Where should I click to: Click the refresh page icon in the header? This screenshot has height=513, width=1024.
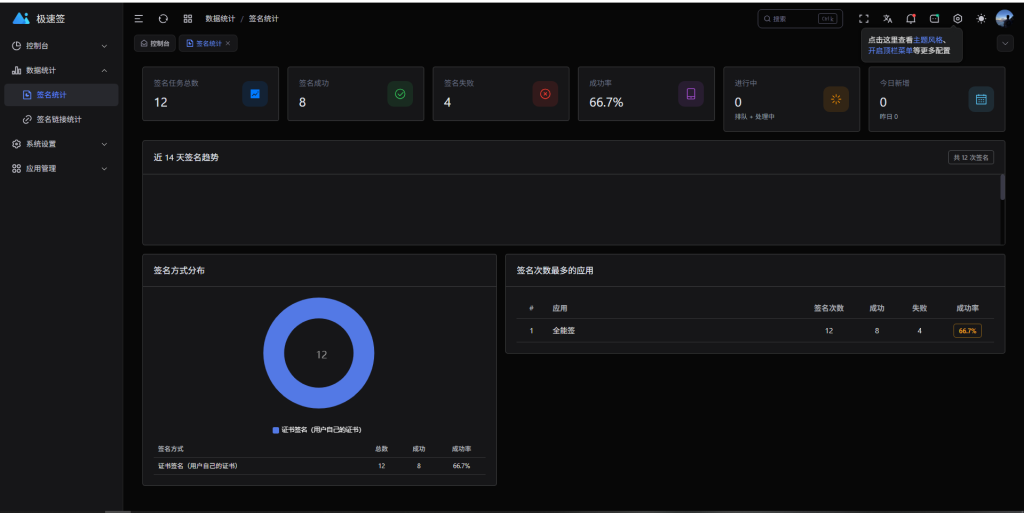click(x=163, y=19)
